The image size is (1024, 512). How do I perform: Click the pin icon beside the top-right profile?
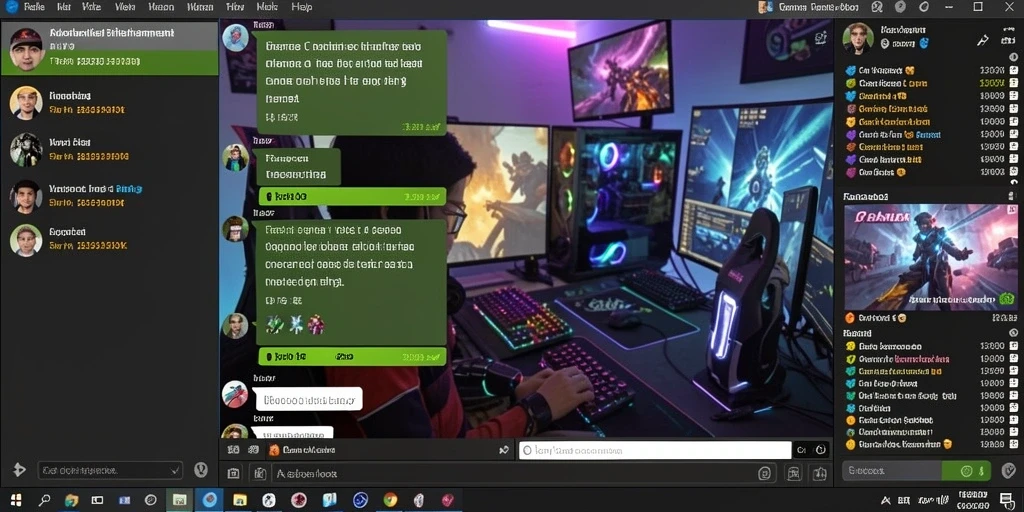point(983,40)
